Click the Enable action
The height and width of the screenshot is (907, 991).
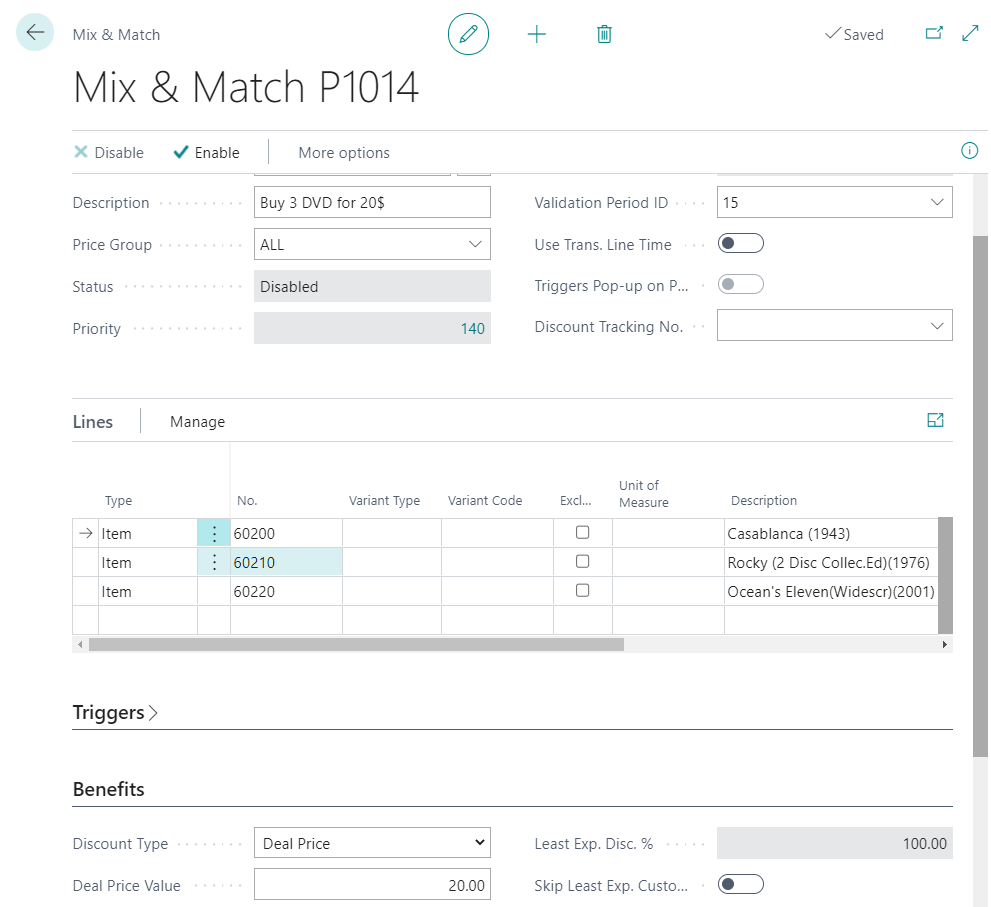pyautogui.click(x=207, y=153)
